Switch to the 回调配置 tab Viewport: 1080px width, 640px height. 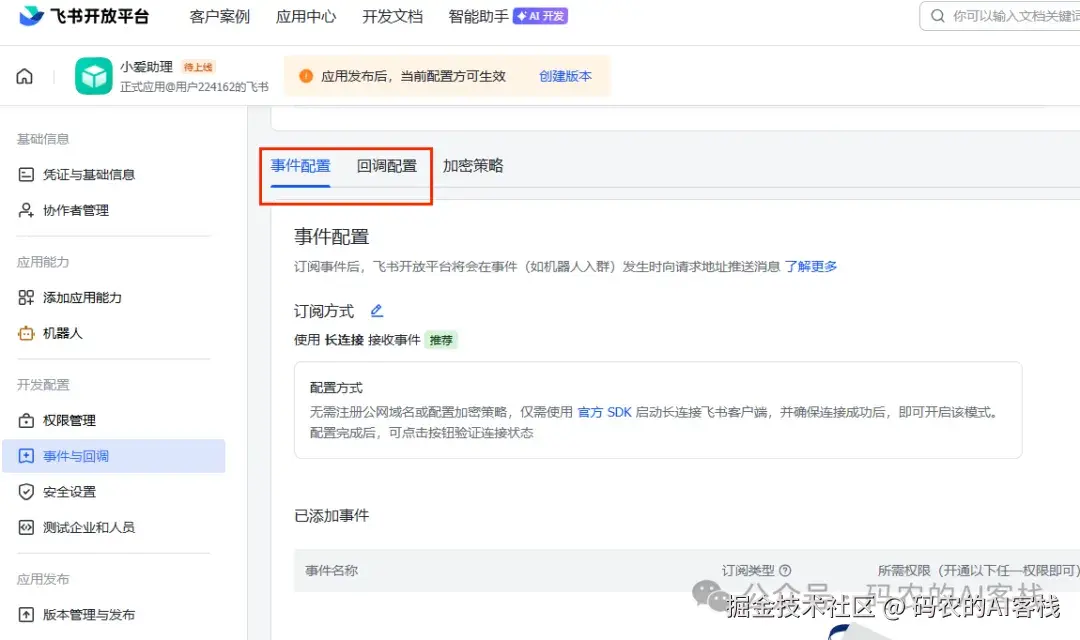387,166
